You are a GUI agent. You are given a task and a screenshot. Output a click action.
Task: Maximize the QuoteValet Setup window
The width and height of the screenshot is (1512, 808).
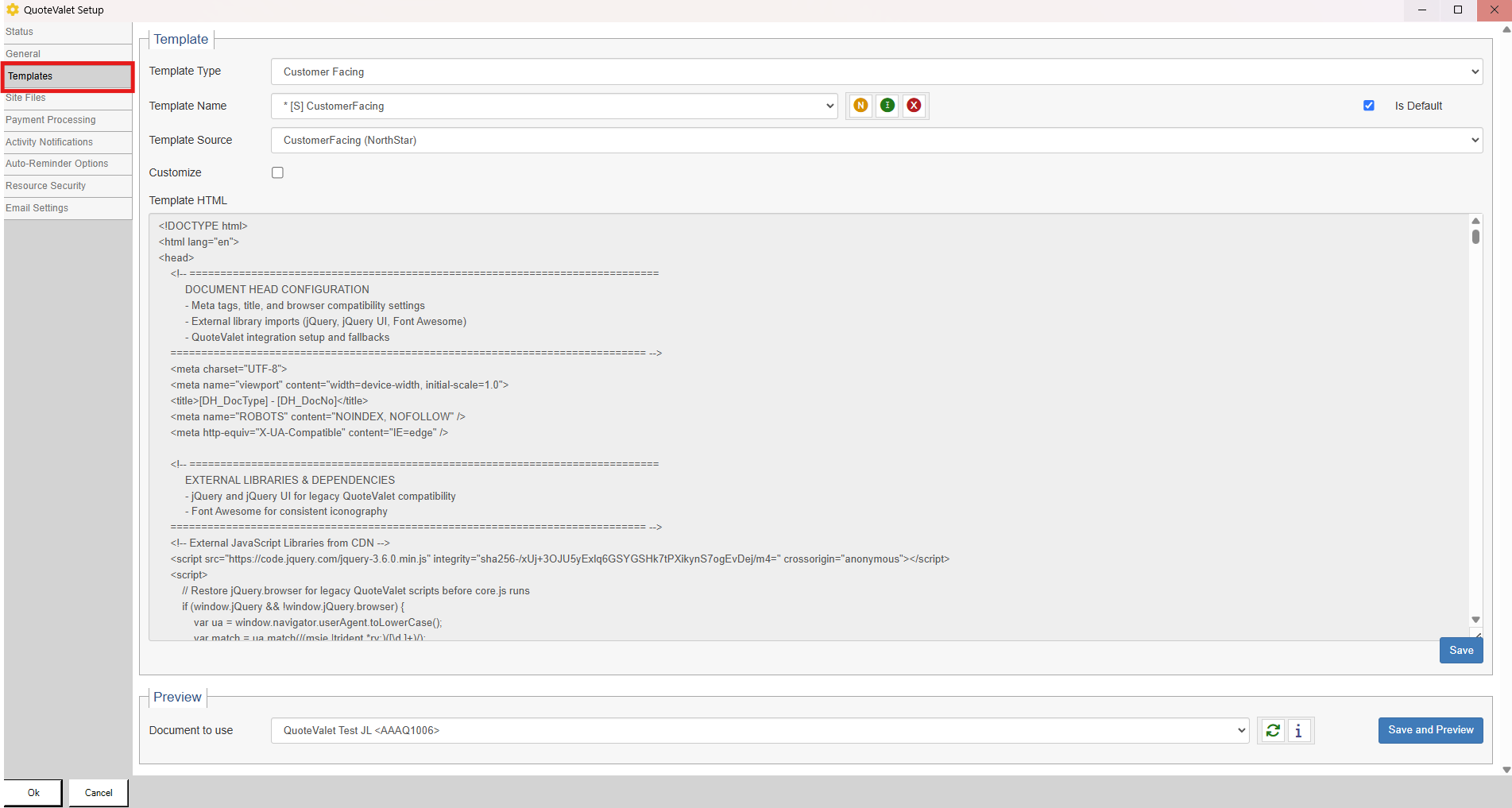(x=1458, y=10)
